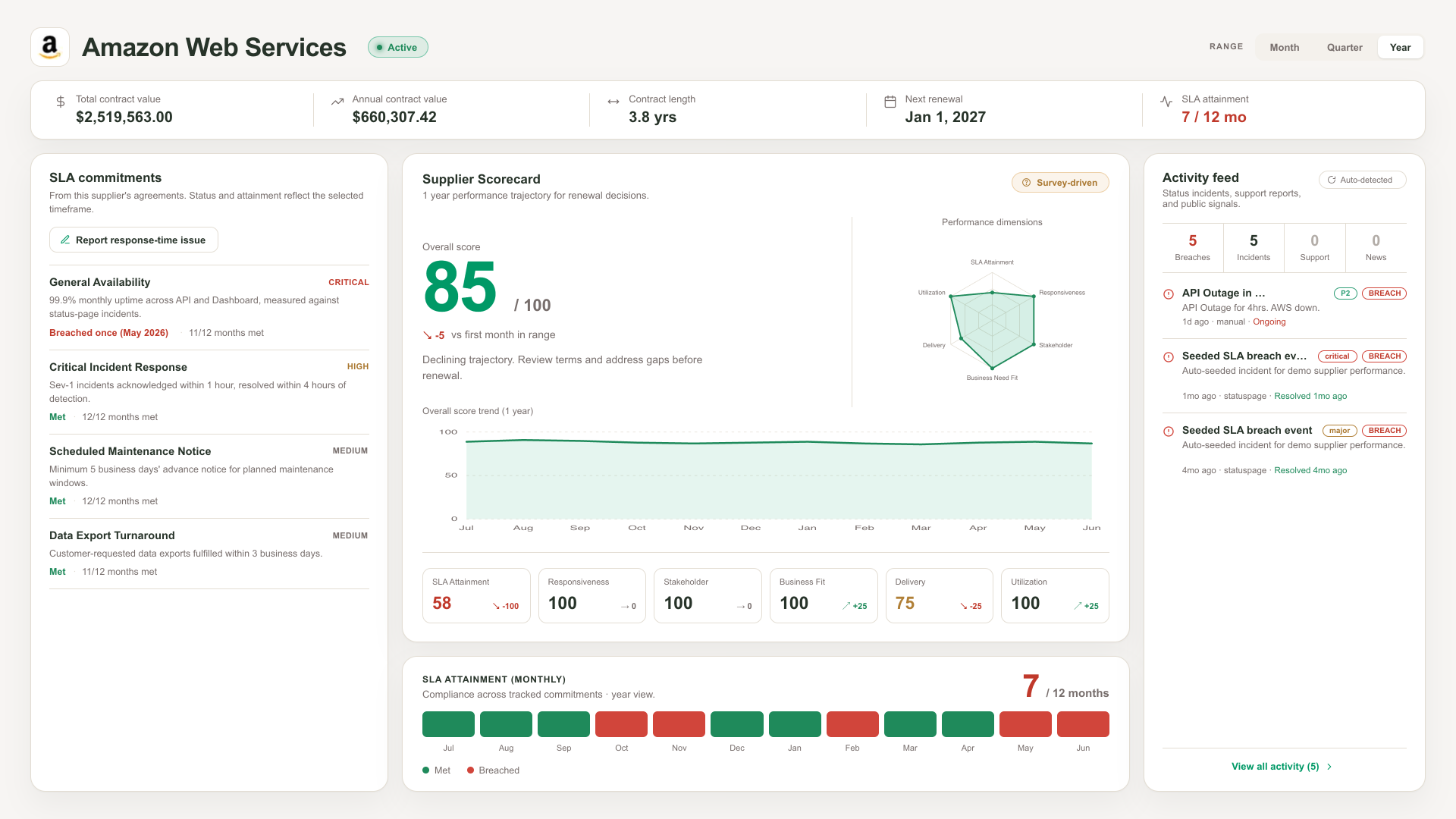This screenshot has height=819, width=1456.
Task: Click Breached once (May 2026) status
Action: (x=108, y=333)
